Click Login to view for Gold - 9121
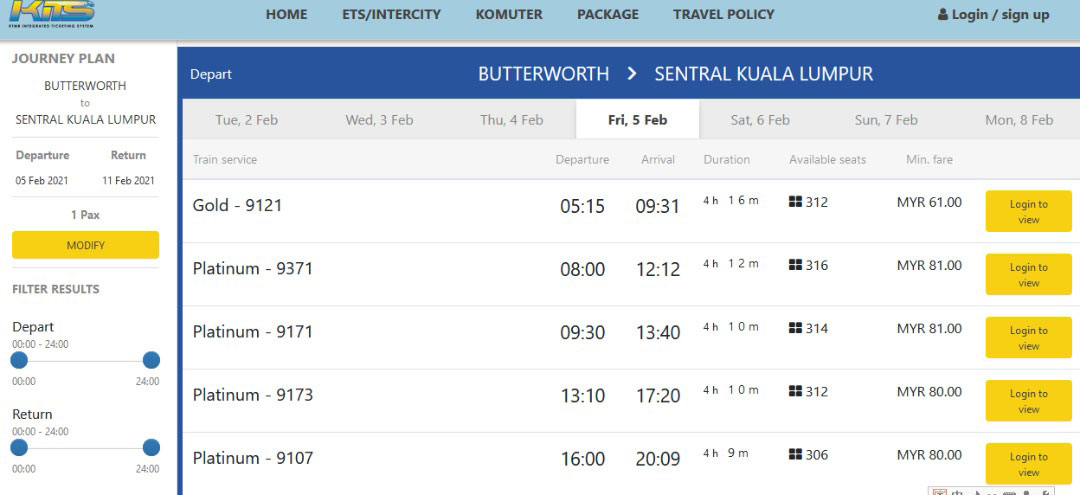This screenshot has height=495, width=1080. click(x=1028, y=211)
